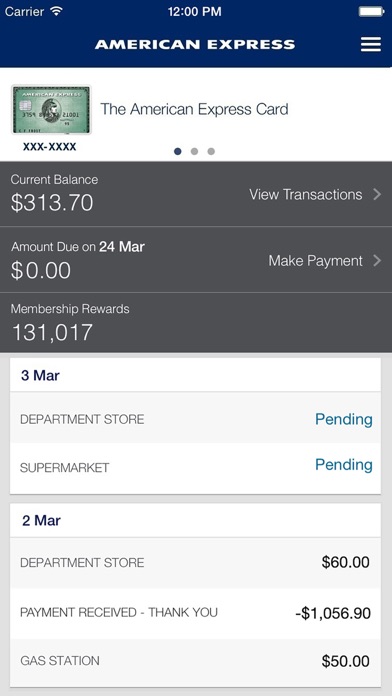
Task: Tap the Current Balance $313.70 amount
Action: click(x=52, y=202)
